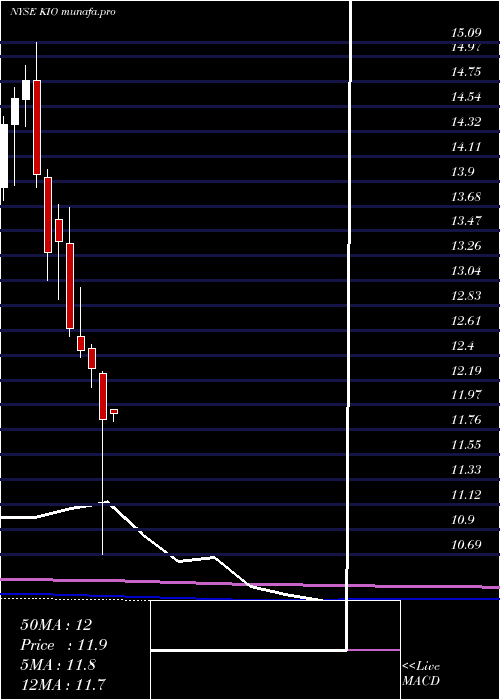The image size is (500, 700).
Task: Click the tallest red candle near 14.75
Action: (37, 127)
